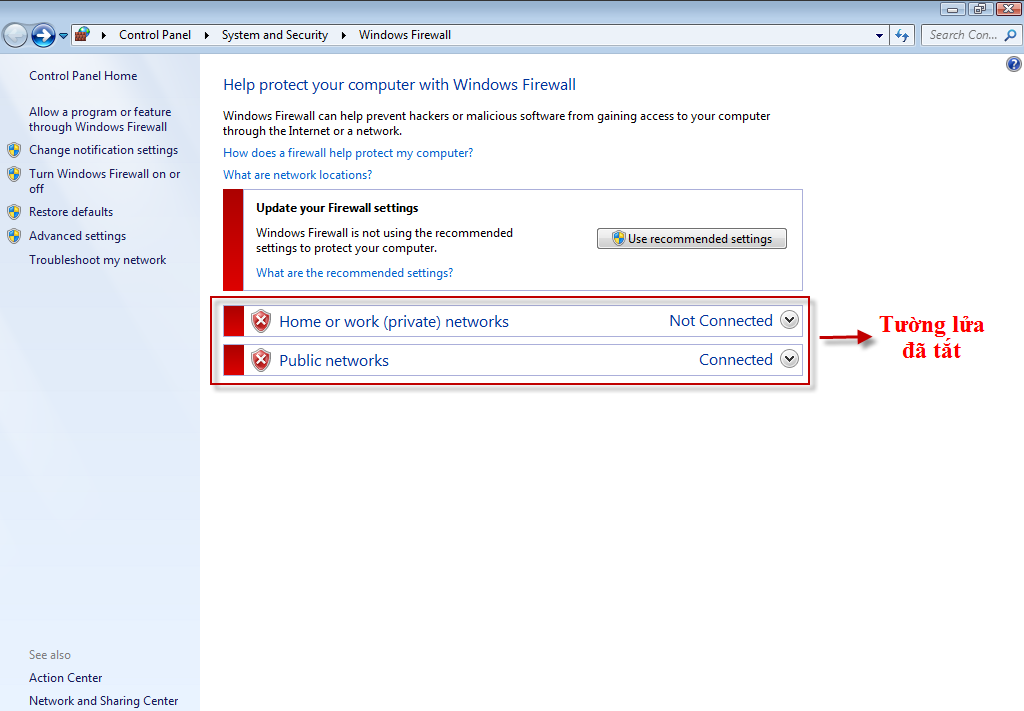Viewport: 1024px width, 711px height.
Task: Open Network and Sharing Center
Action: [103, 701]
